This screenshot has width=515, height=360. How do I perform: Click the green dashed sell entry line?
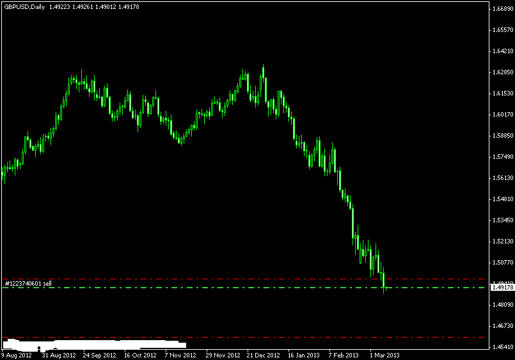tap(244, 287)
